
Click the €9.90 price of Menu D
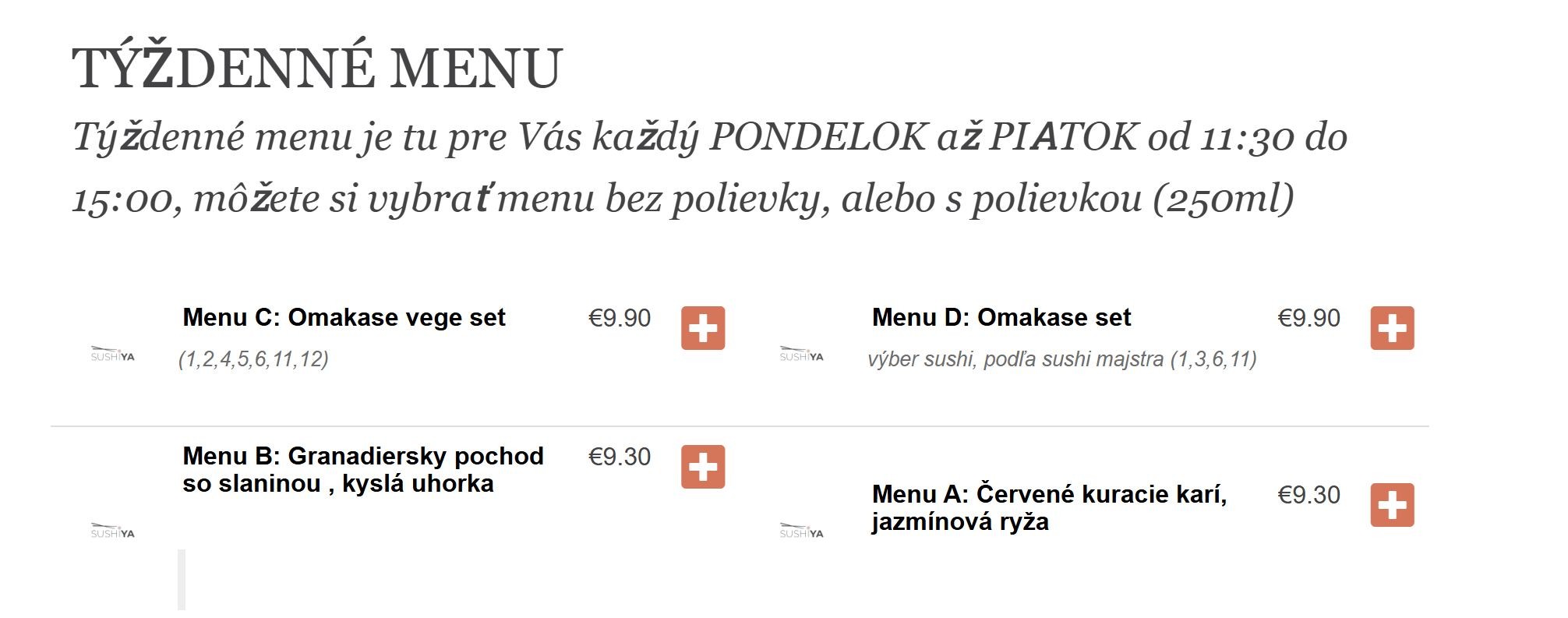point(1308,318)
